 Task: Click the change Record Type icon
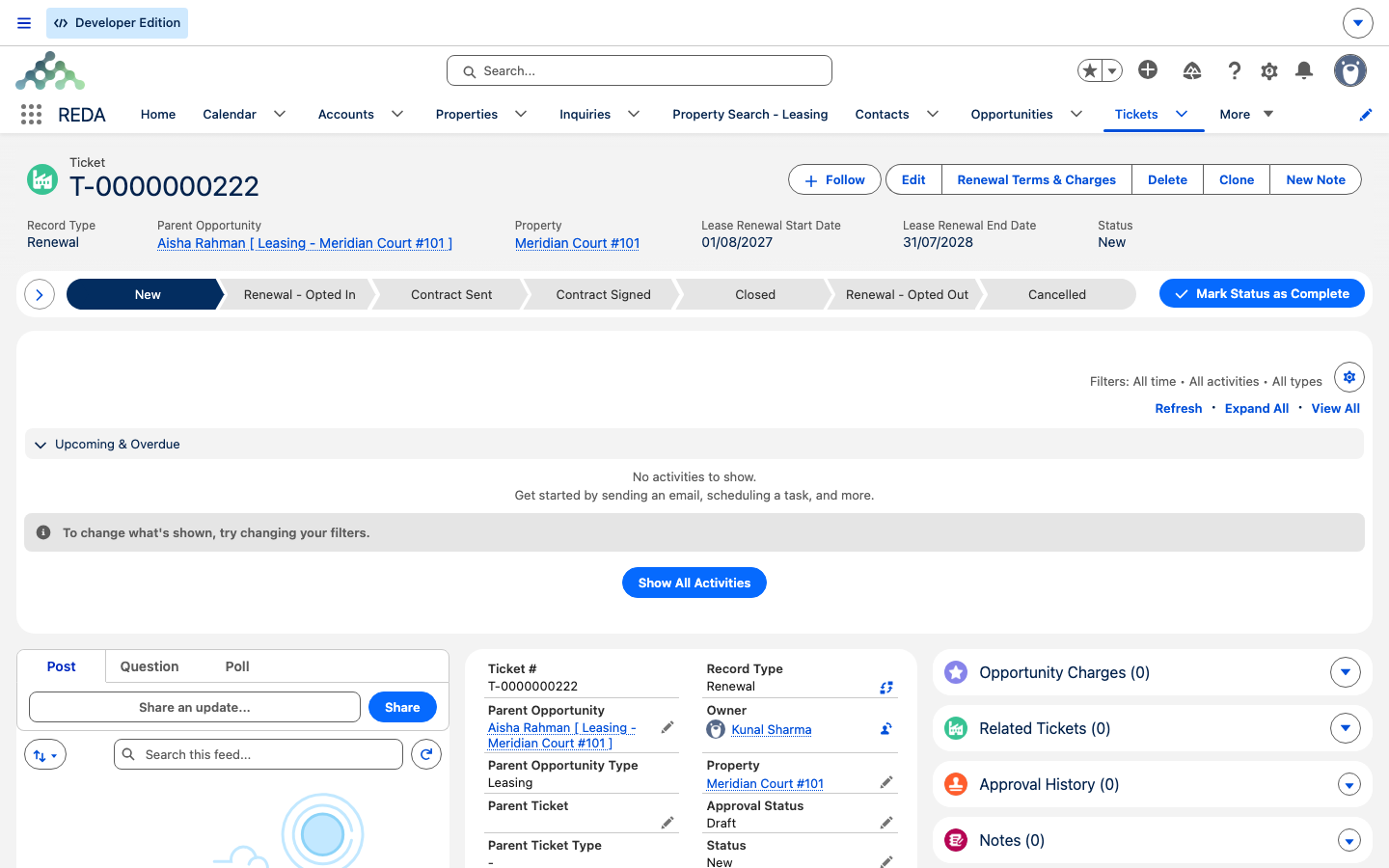tap(886, 688)
